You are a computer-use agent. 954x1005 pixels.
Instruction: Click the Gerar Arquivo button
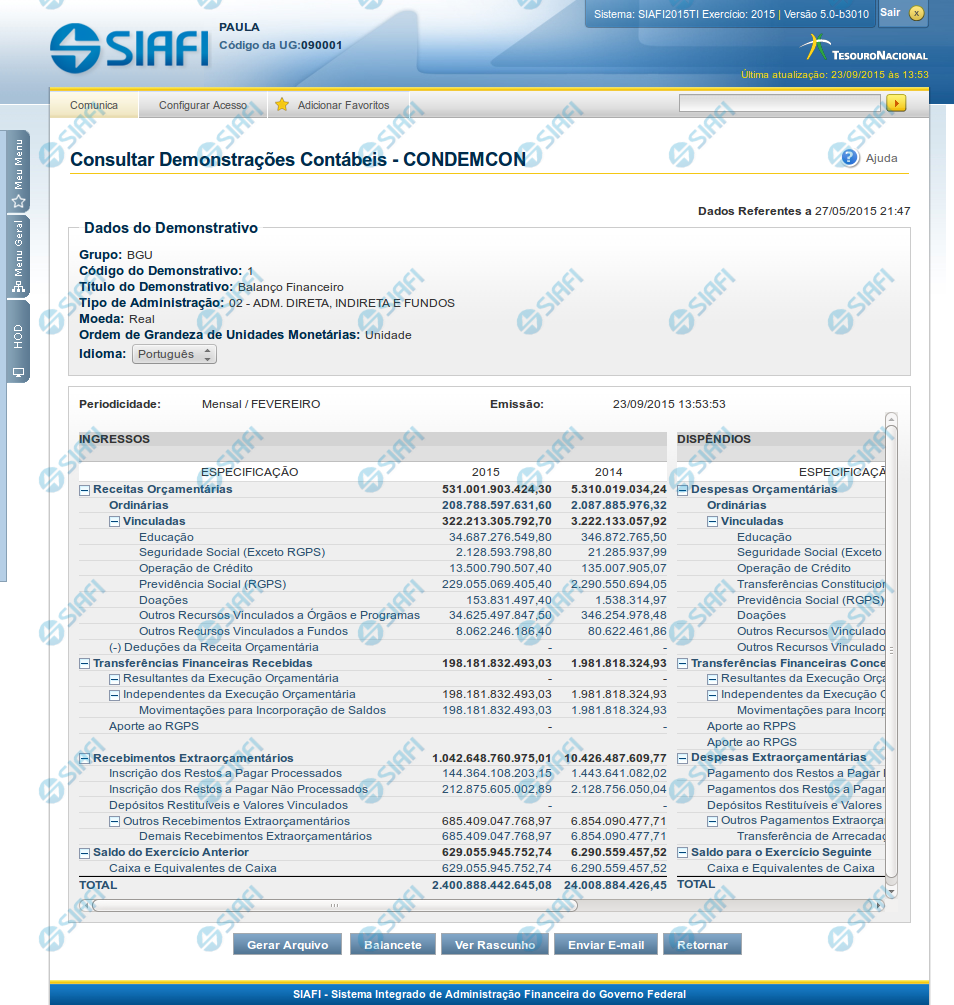287,945
